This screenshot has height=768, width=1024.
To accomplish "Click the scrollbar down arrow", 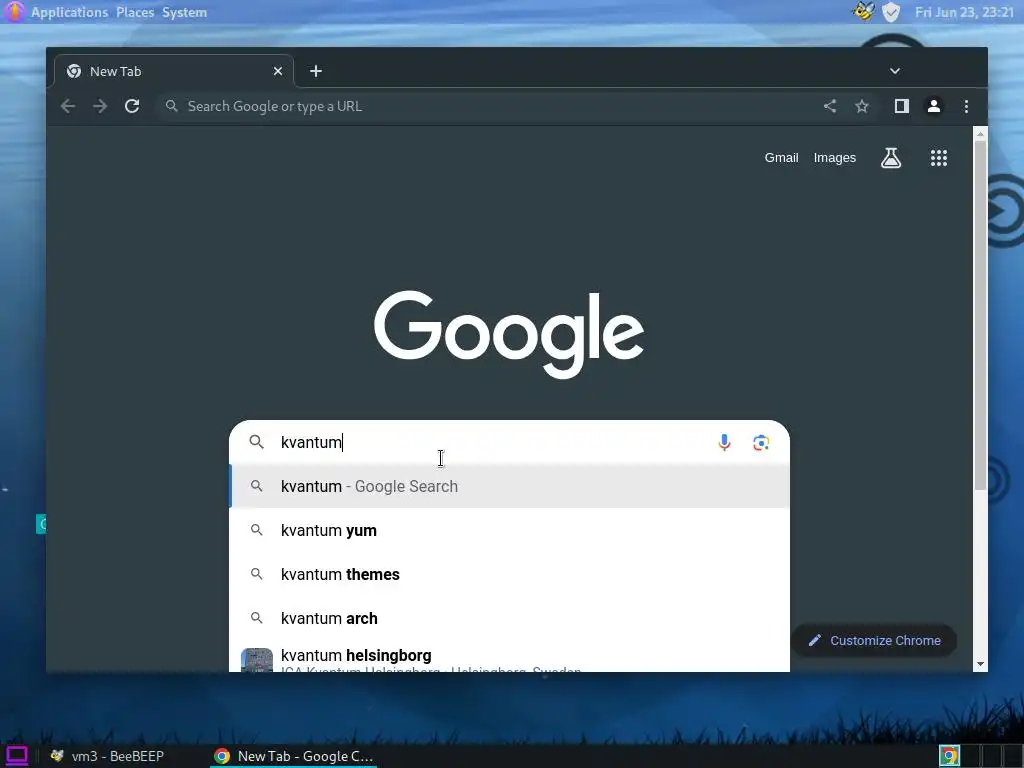I will [980, 664].
